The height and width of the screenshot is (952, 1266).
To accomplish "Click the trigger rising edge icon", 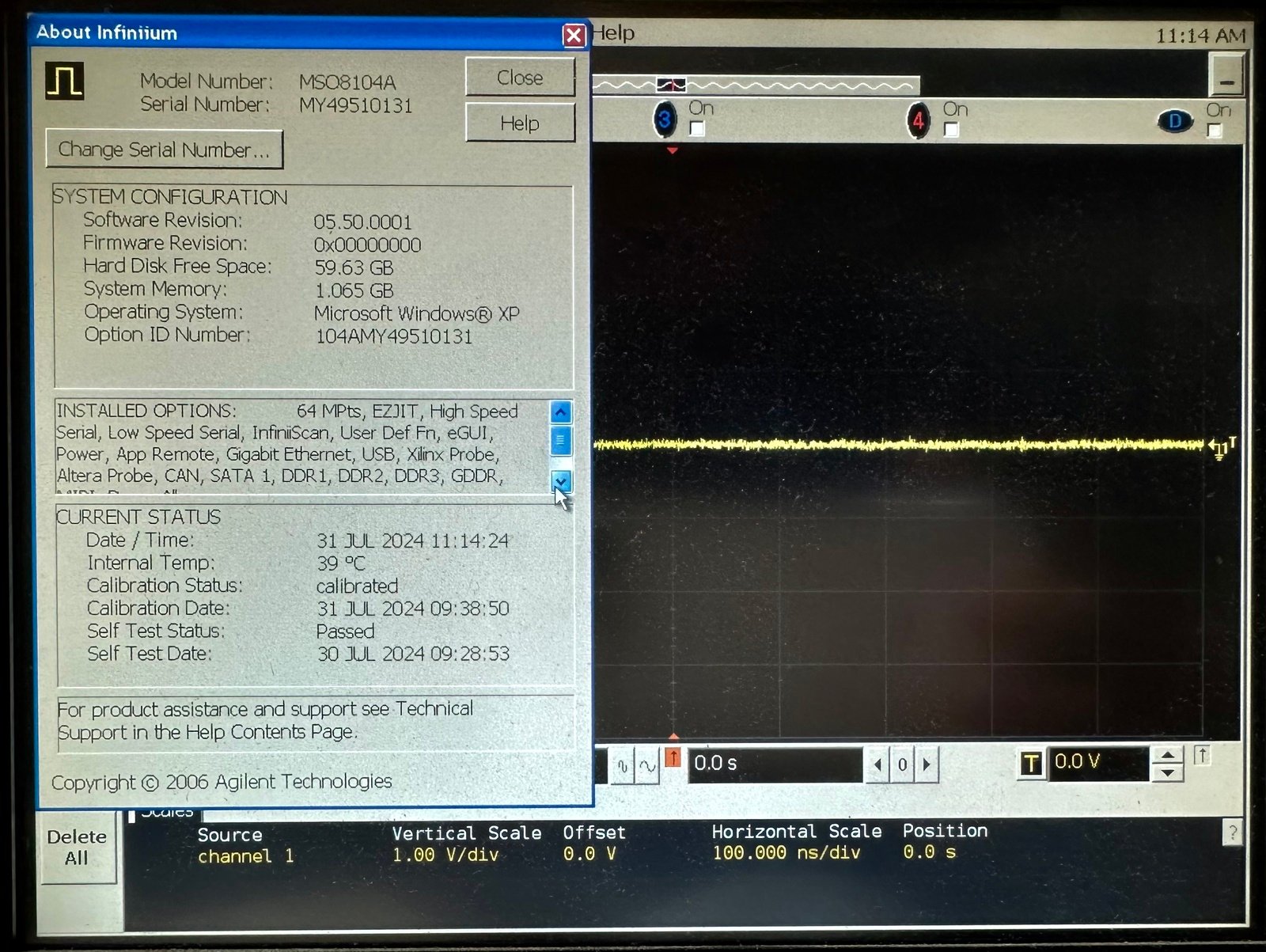I will [1202, 756].
